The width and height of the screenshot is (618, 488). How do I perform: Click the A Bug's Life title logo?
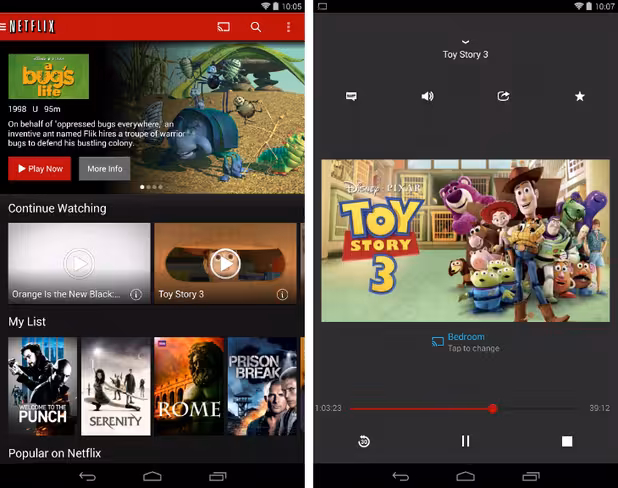pyautogui.click(x=48, y=76)
